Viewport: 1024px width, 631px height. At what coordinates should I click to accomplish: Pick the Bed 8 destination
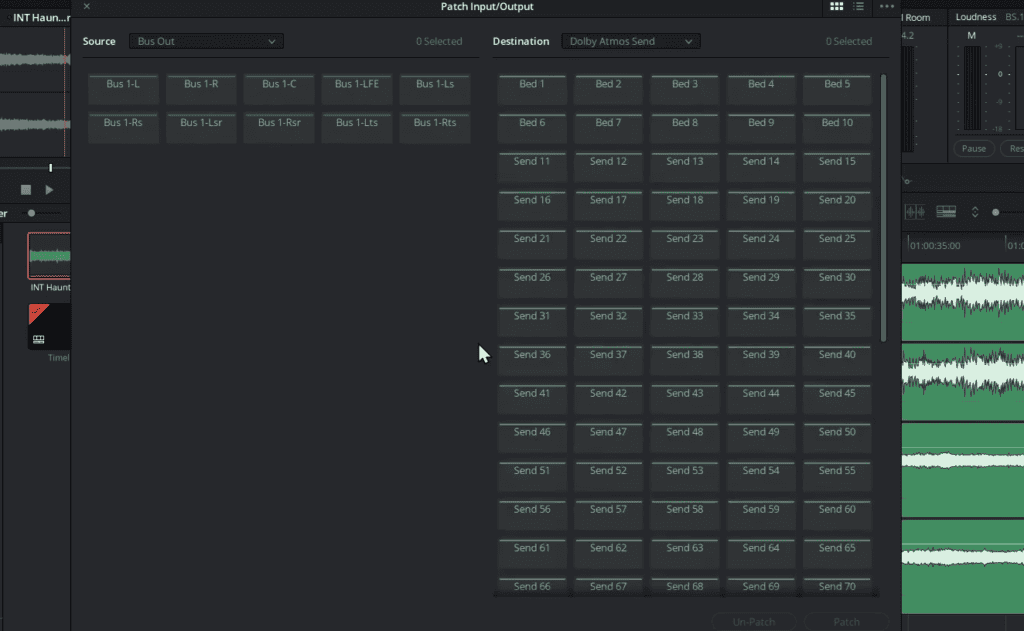[x=685, y=128]
